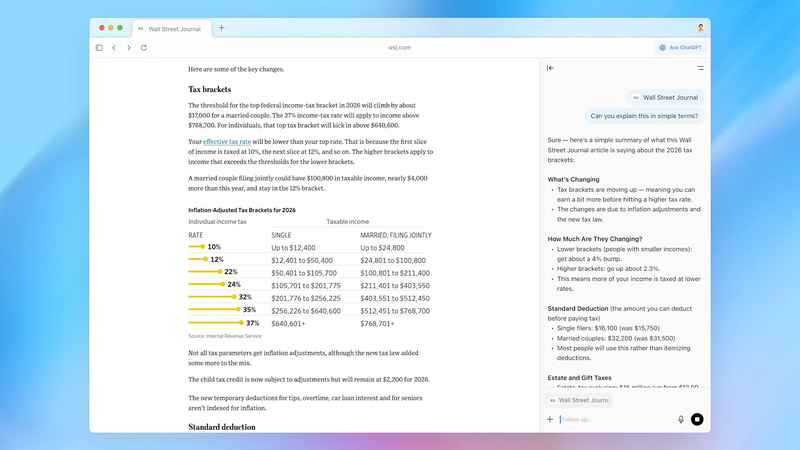Select Wall Street Journal context chip above input

pos(579,399)
